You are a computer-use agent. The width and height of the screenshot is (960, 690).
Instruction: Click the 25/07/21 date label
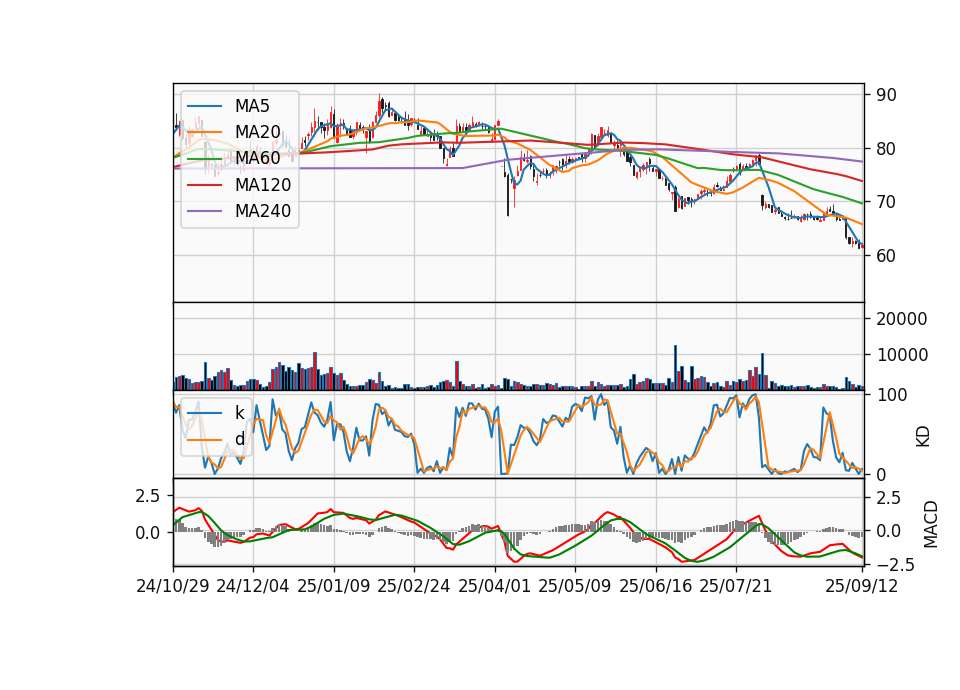(x=736, y=586)
